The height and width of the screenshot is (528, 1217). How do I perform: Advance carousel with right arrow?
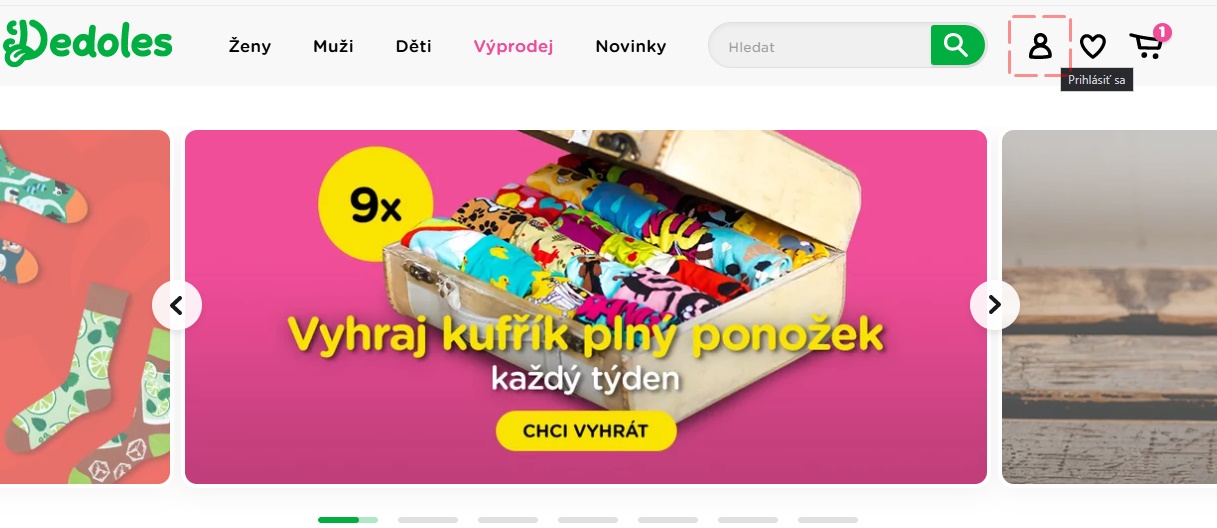point(995,305)
